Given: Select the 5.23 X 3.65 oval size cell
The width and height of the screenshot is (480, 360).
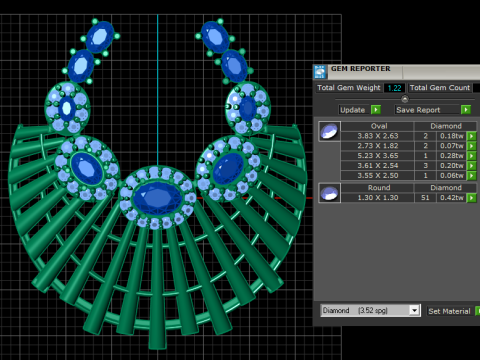Looking at the screenshot, I should click(x=377, y=156).
